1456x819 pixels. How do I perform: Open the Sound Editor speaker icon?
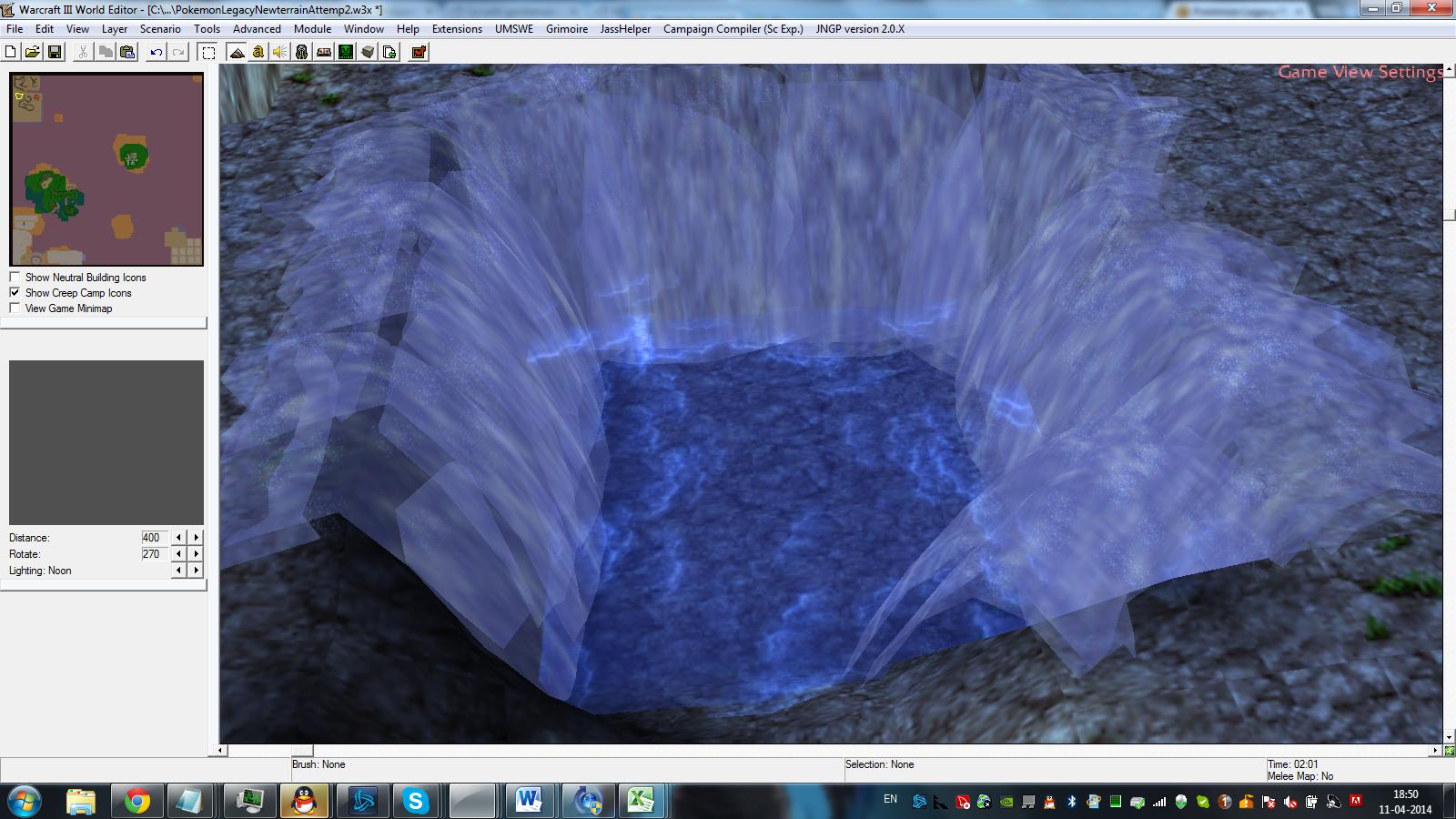coord(280,53)
